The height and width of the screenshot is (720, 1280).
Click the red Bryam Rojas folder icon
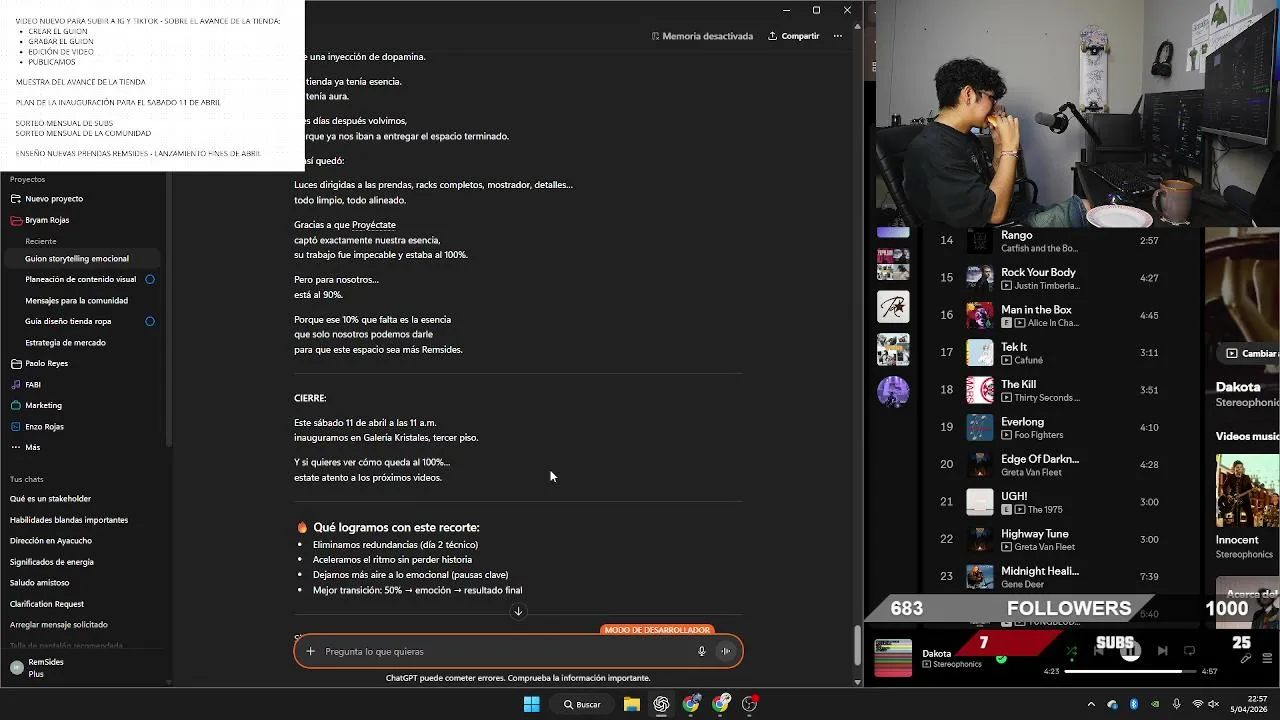(16, 220)
